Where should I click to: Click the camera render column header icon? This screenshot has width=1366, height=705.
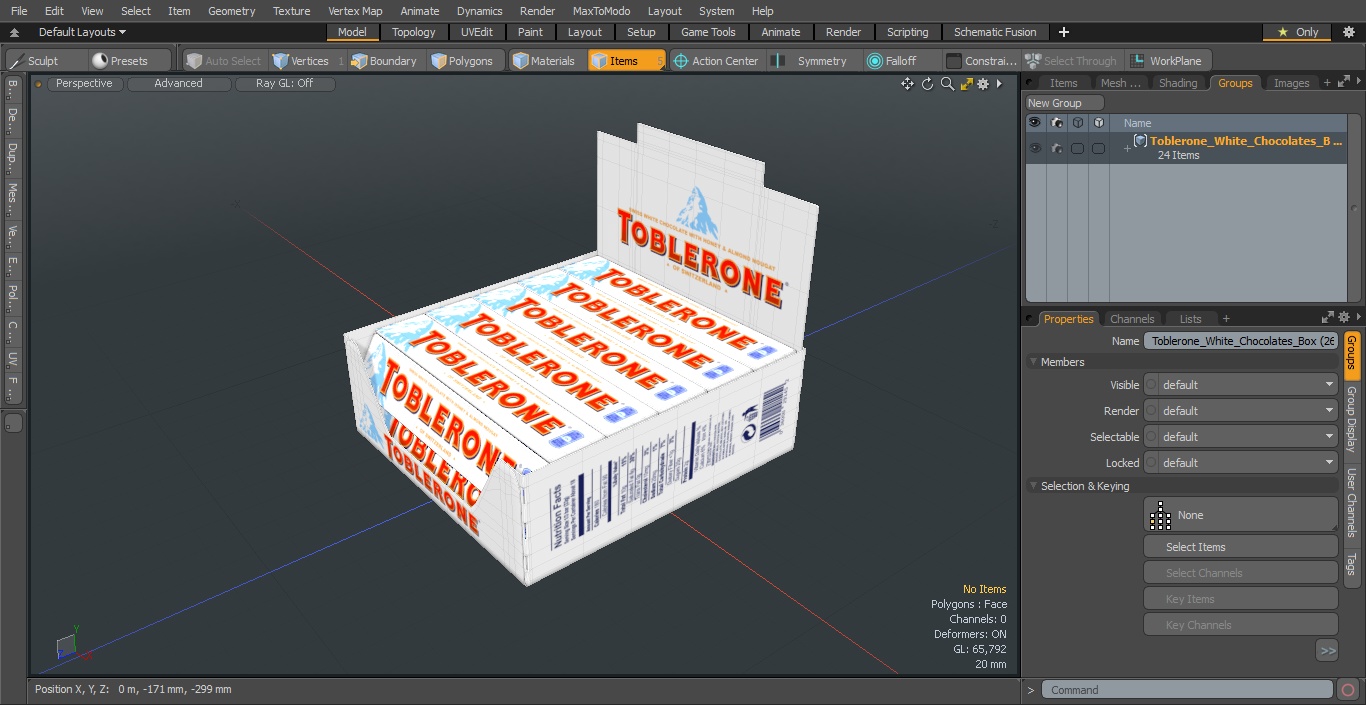1057,123
